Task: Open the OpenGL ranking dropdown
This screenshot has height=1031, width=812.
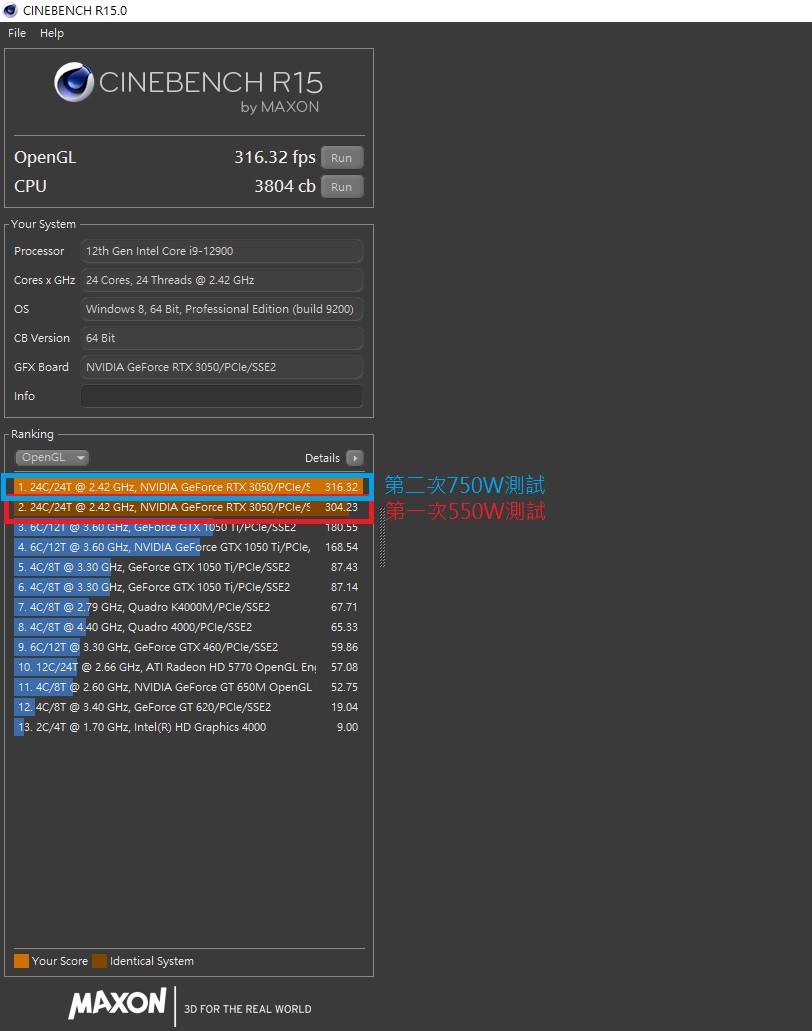Action: (x=52, y=457)
